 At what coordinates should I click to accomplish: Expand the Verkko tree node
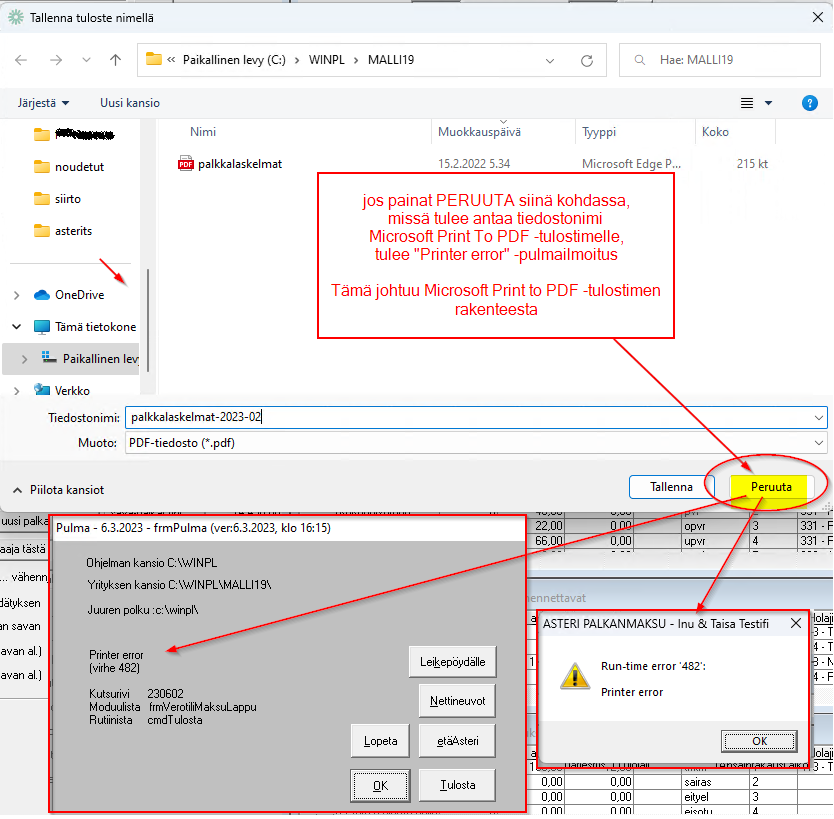click(x=16, y=391)
